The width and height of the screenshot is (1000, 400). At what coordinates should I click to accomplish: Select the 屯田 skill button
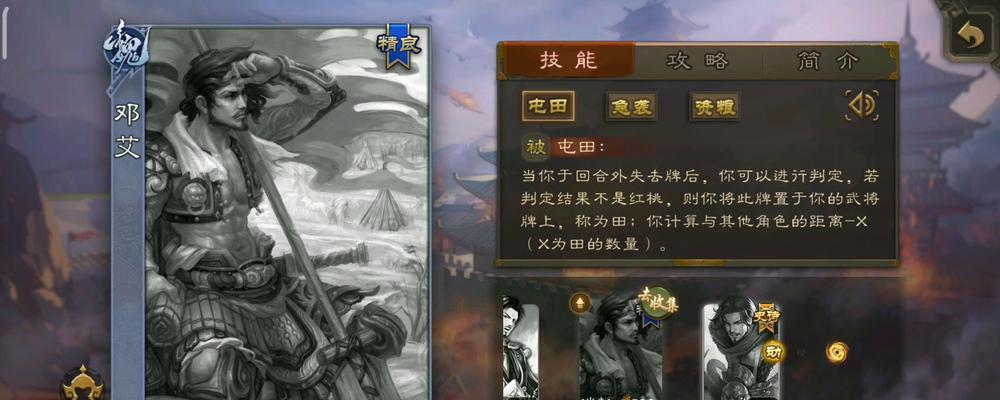tap(548, 107)
